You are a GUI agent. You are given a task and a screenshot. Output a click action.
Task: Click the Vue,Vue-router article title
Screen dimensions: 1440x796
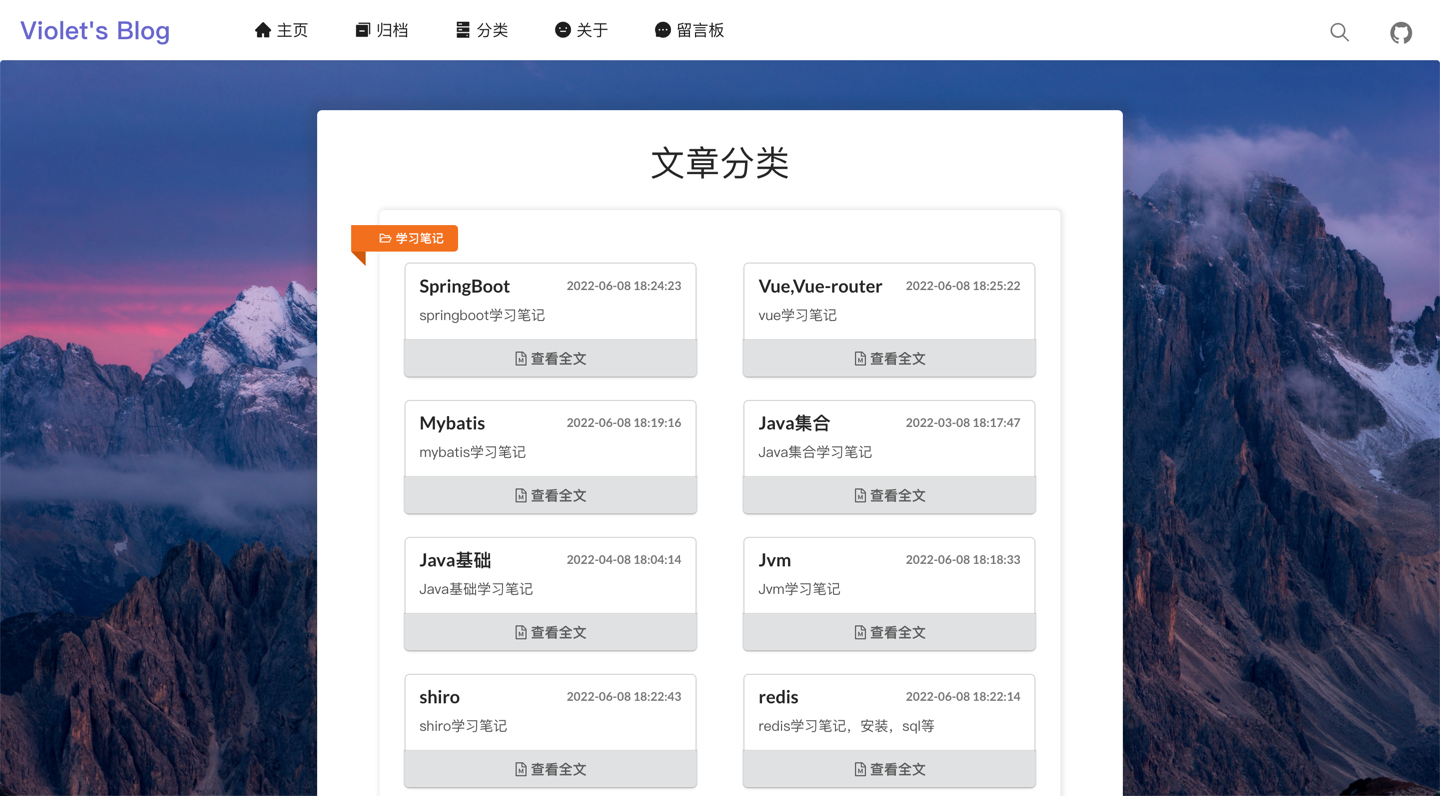[x=820, y=286]
